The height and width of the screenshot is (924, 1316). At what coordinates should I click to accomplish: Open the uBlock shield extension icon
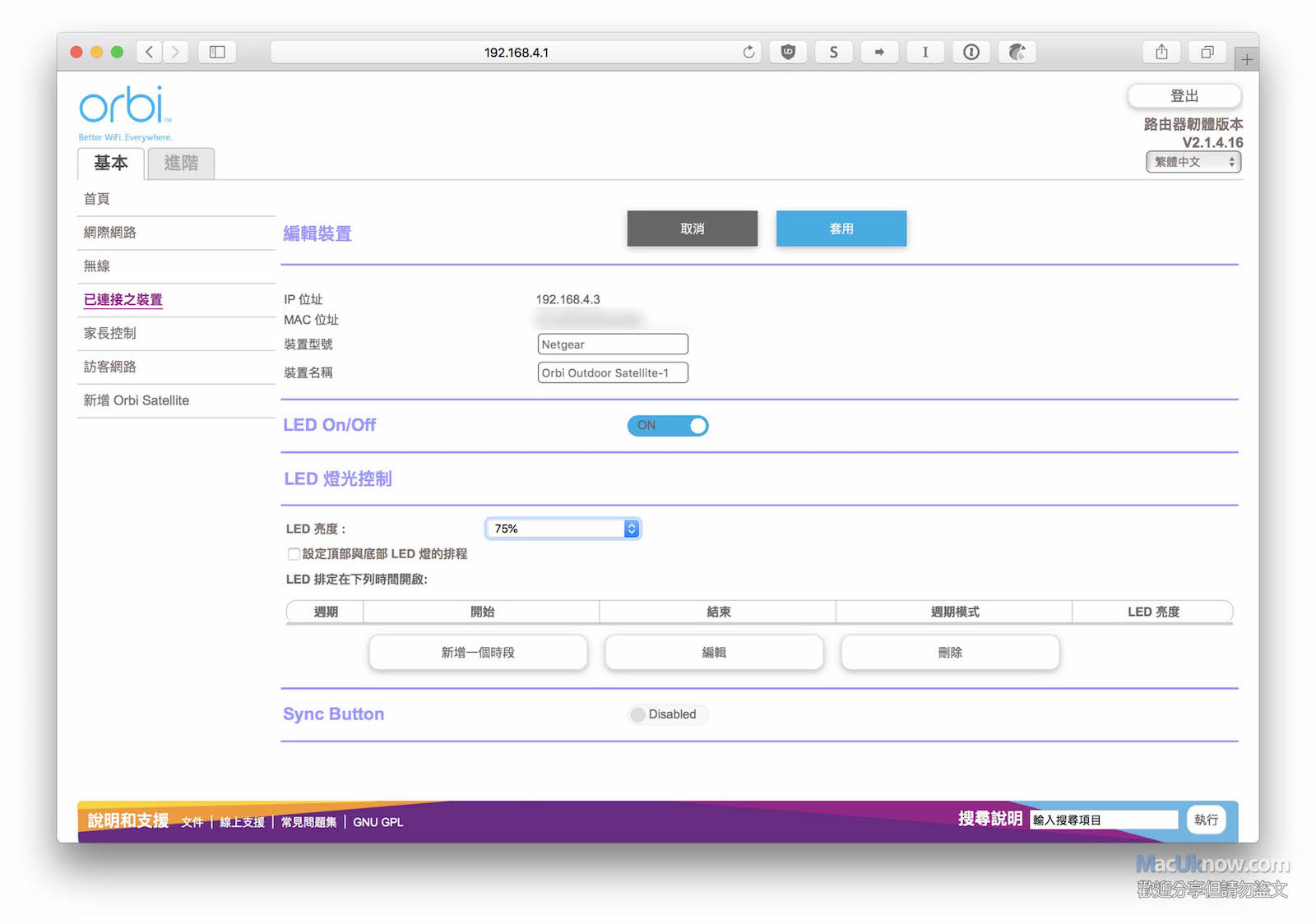tap(788, 52)
